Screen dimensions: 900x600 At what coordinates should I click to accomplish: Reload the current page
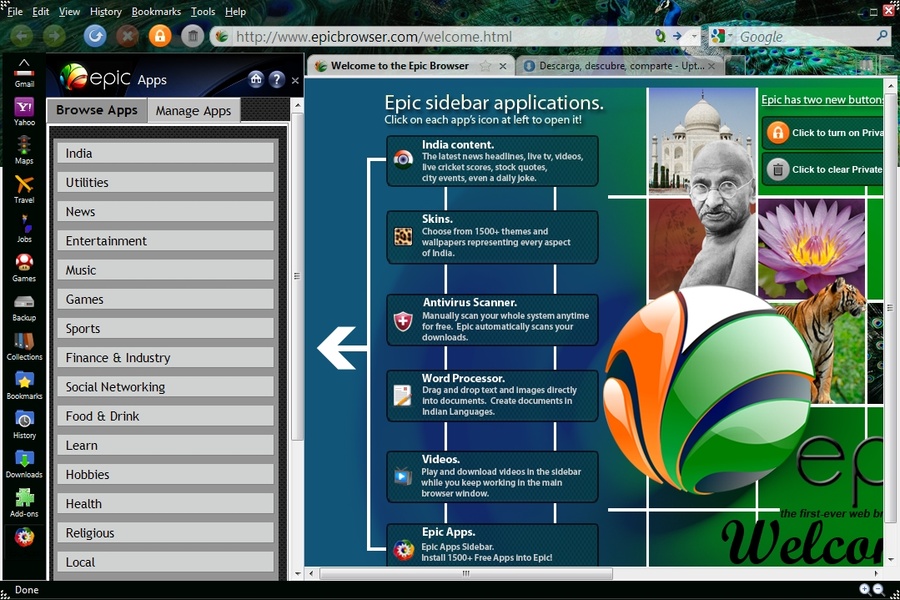pos(93,36)
